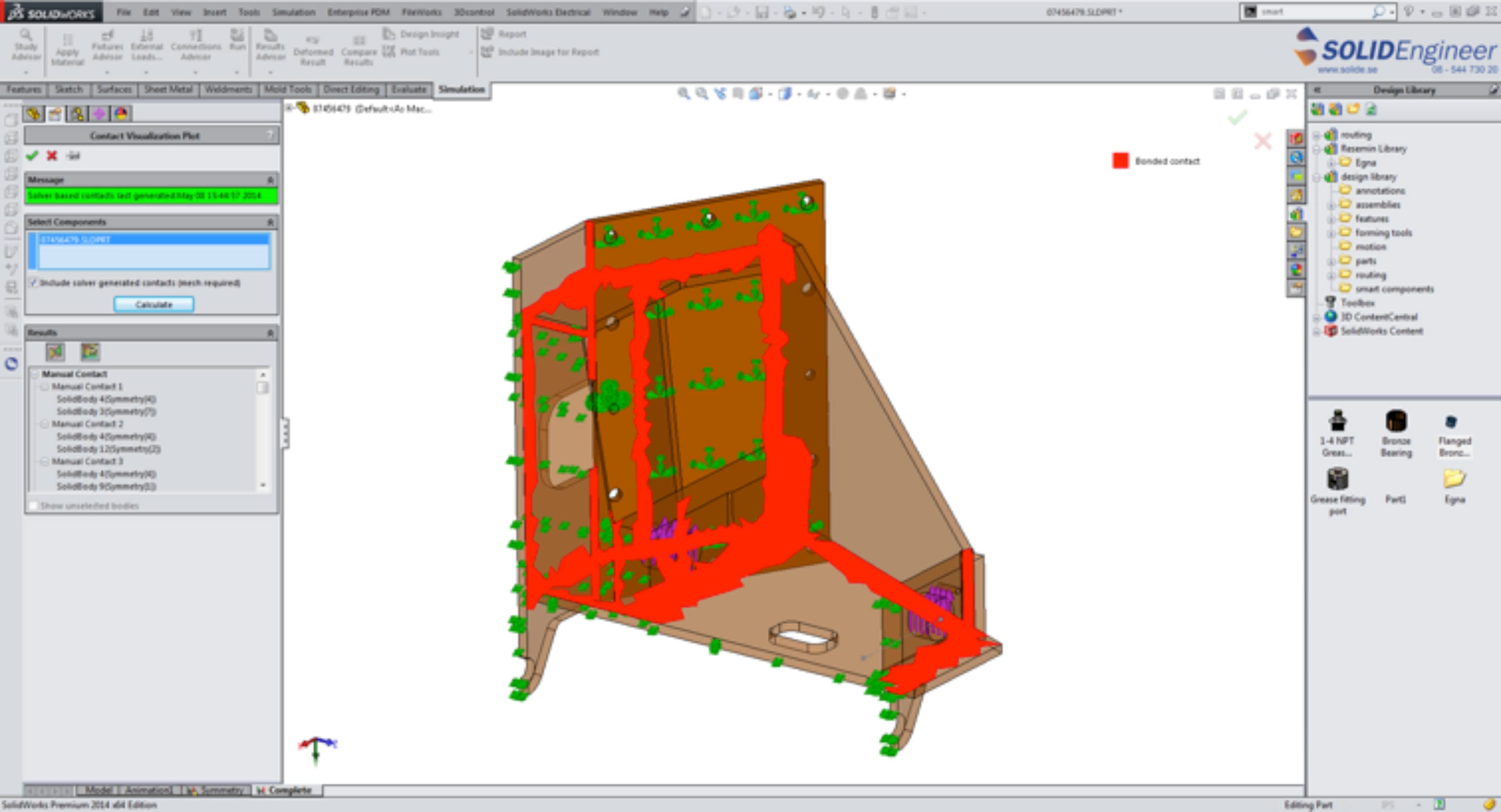
Task: Open the DisplayManager colorful sphere tab
Action: coord(121,114)
